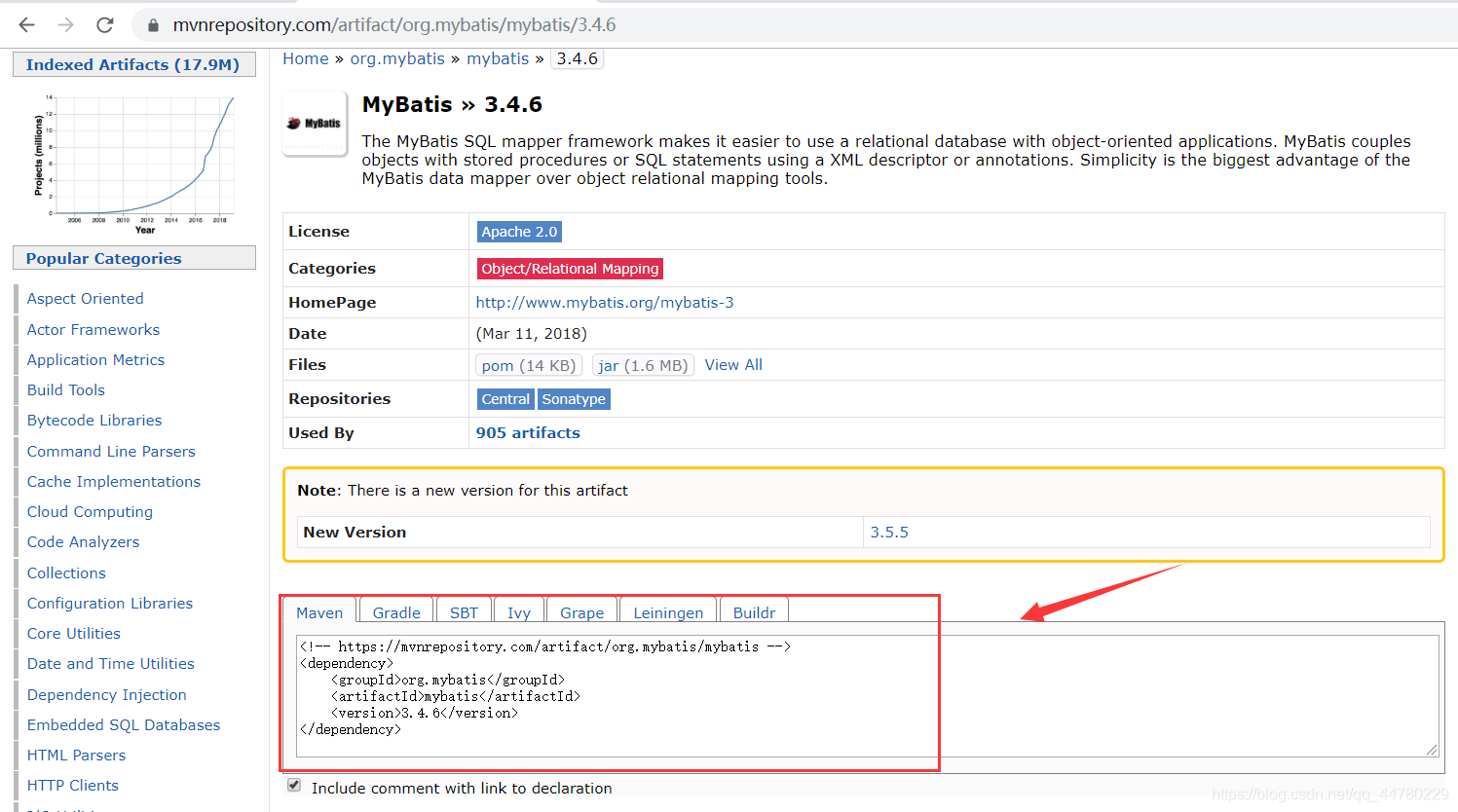
Task: Select the Maven tab
Action: coord(319,612)
